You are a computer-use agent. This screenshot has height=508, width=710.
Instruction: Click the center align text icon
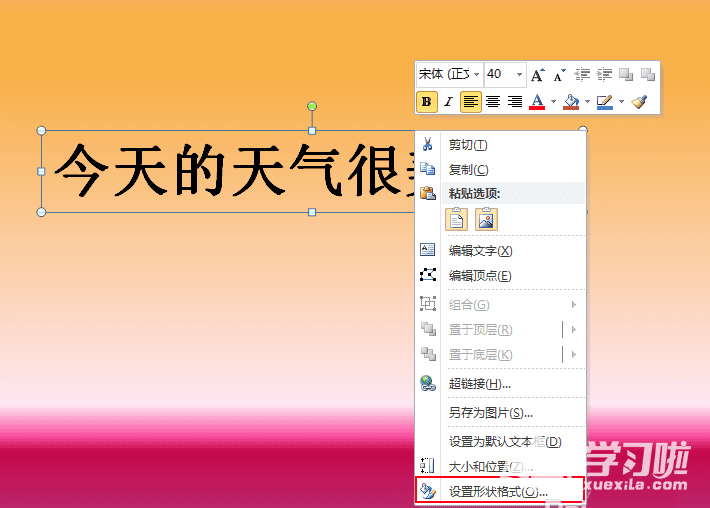tap(492, 101)
